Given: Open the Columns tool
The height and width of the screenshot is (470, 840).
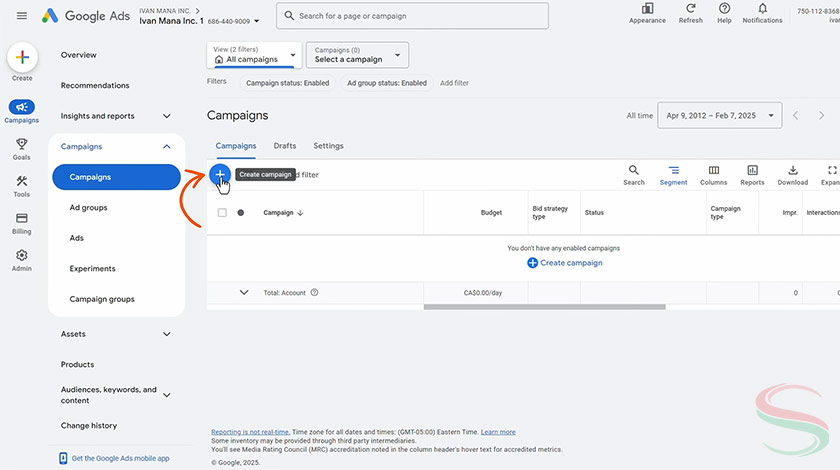Looking at the screenshot, I should (714, 175).
